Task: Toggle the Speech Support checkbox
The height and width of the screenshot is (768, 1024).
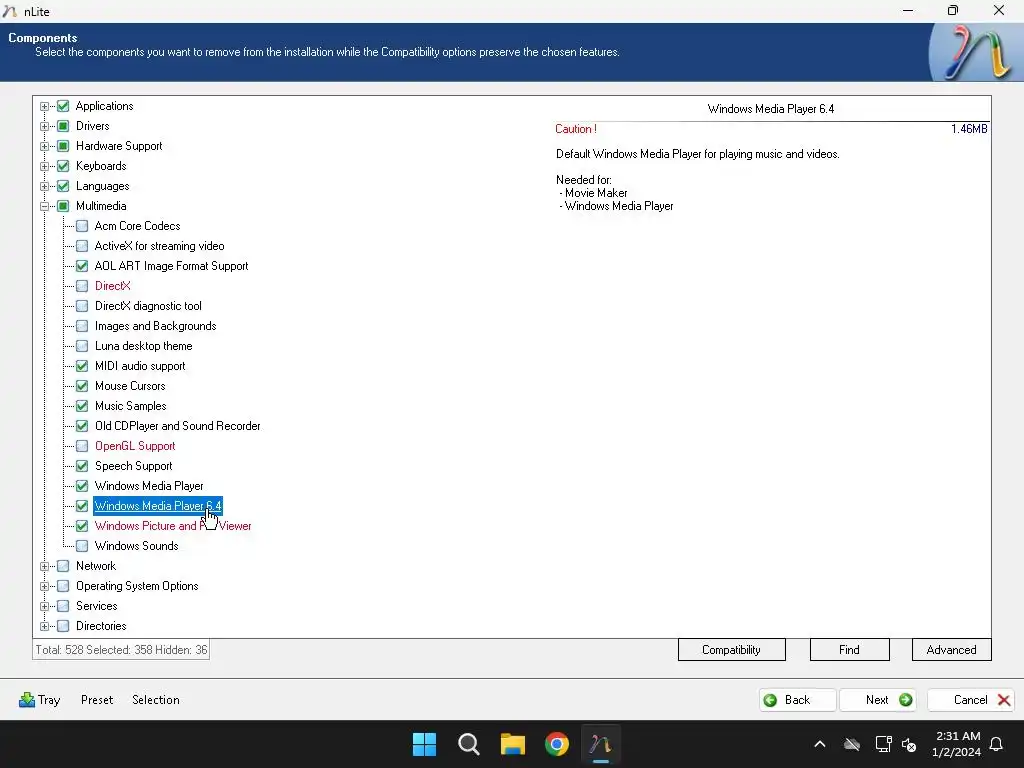Action: coord(82,466)
